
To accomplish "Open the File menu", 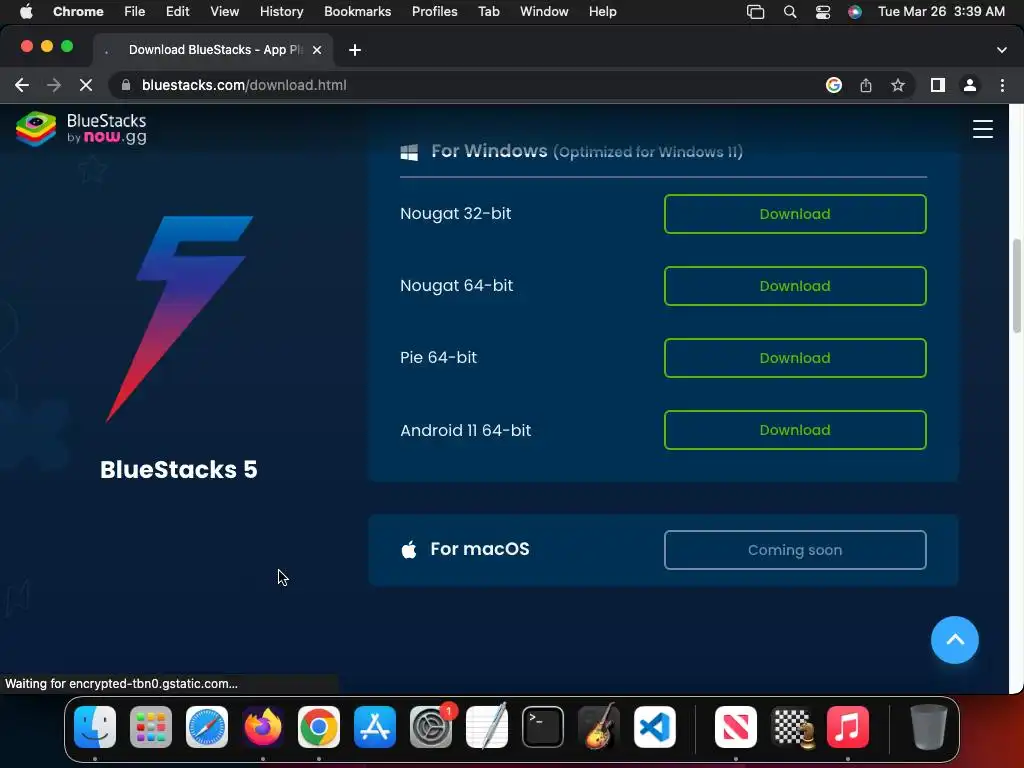I will pyautogui.click(x=135, y=11).
